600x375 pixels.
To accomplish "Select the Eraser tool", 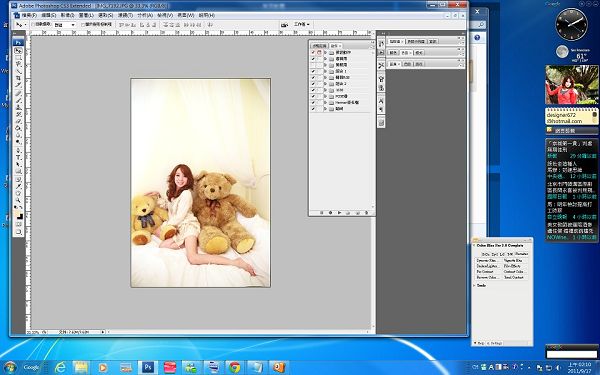I will [x=18, y=121].
